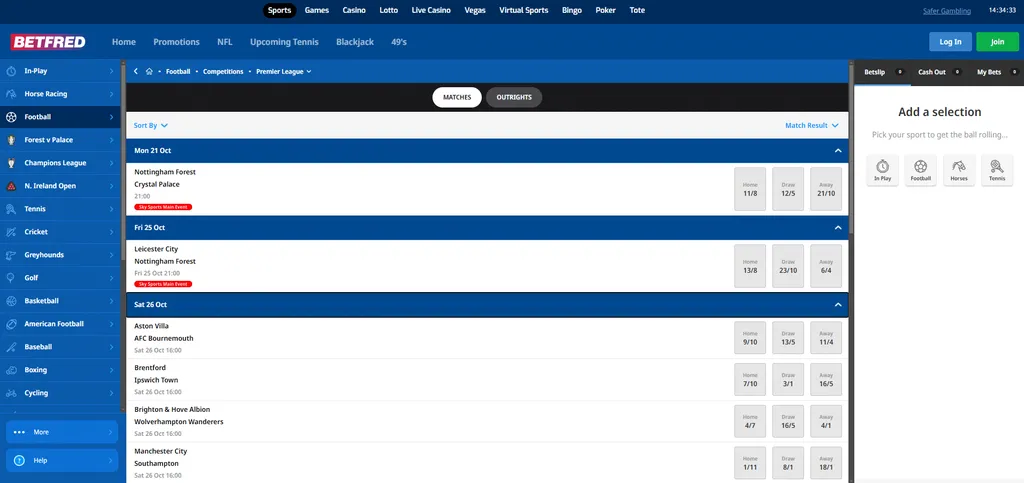1024x483 pixels.
Task: Bet Draw 8/1 on Manchester City v Southampton
Action: pos(788,463)
